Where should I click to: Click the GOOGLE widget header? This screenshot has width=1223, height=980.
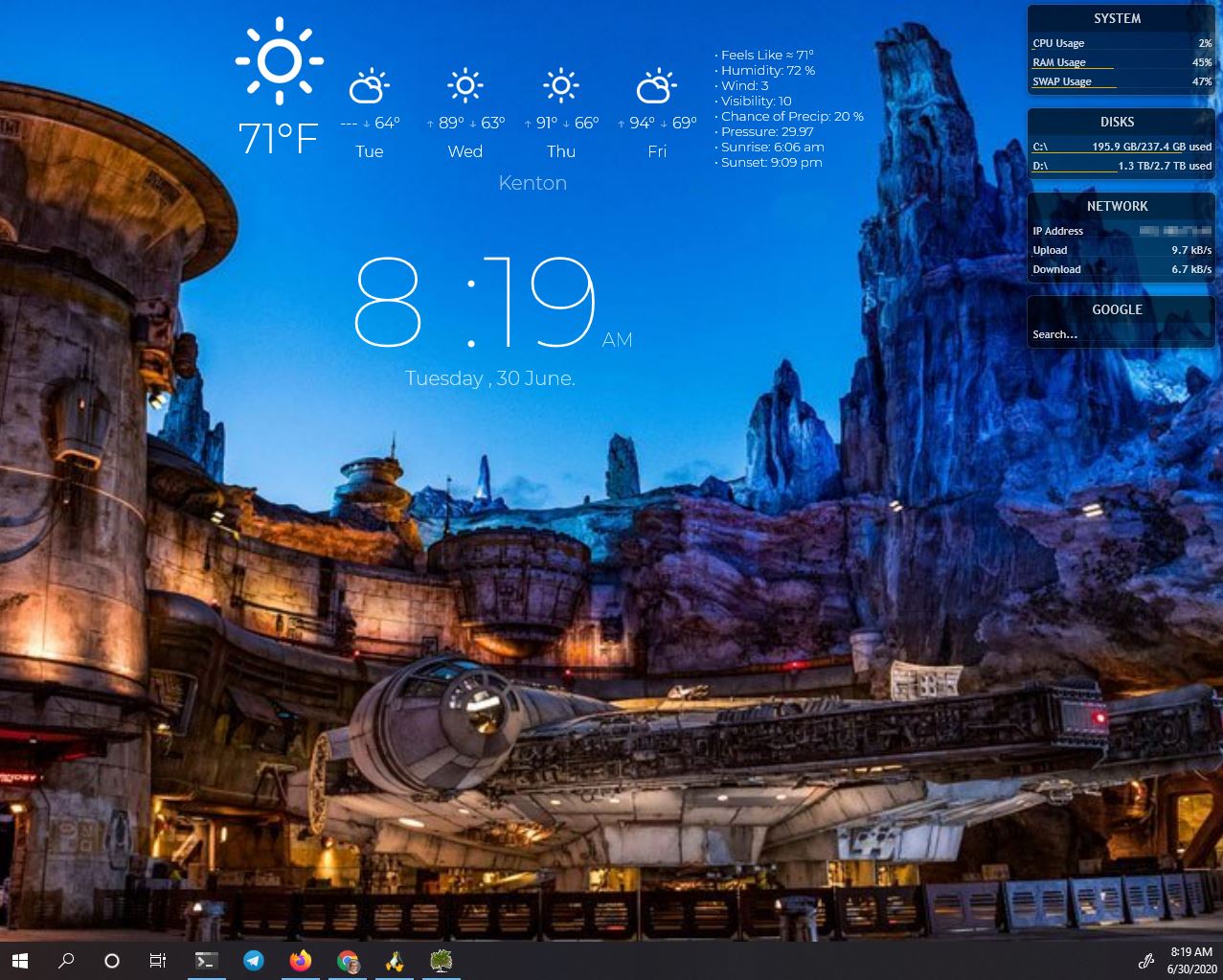tap(1117, 309)
